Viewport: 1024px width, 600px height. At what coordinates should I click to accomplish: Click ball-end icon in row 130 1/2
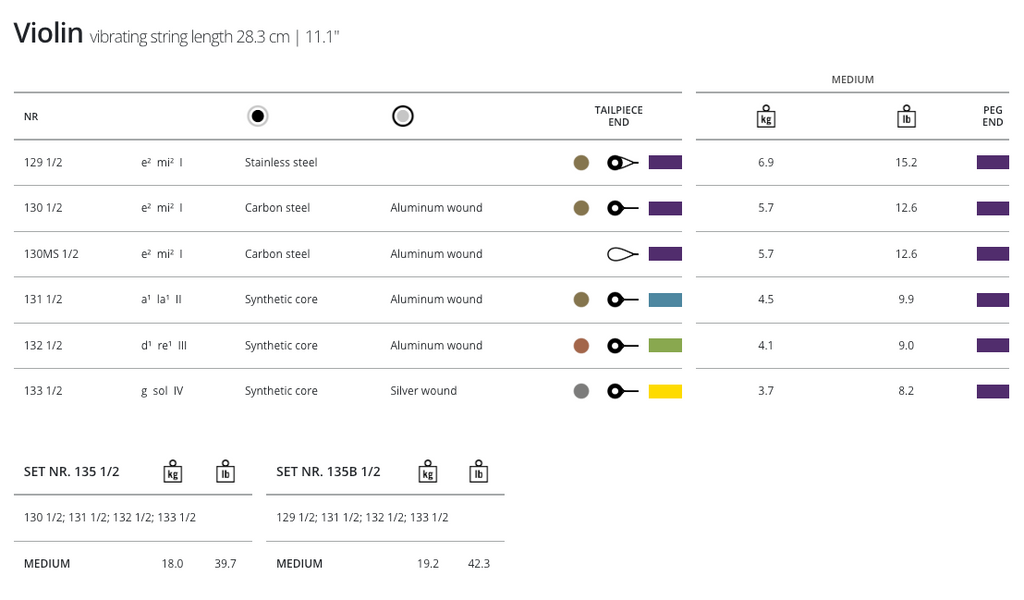pos(622,208)
